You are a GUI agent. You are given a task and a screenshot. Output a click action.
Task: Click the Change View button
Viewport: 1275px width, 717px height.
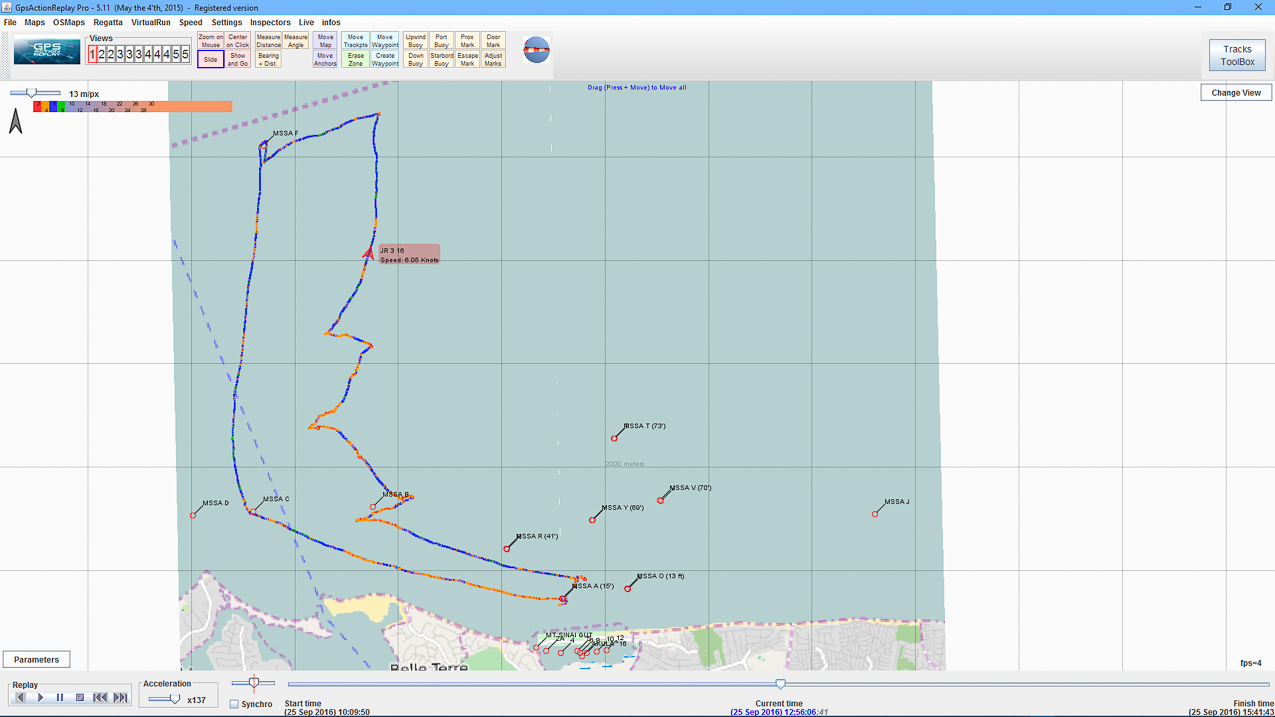coord(1236,92)
